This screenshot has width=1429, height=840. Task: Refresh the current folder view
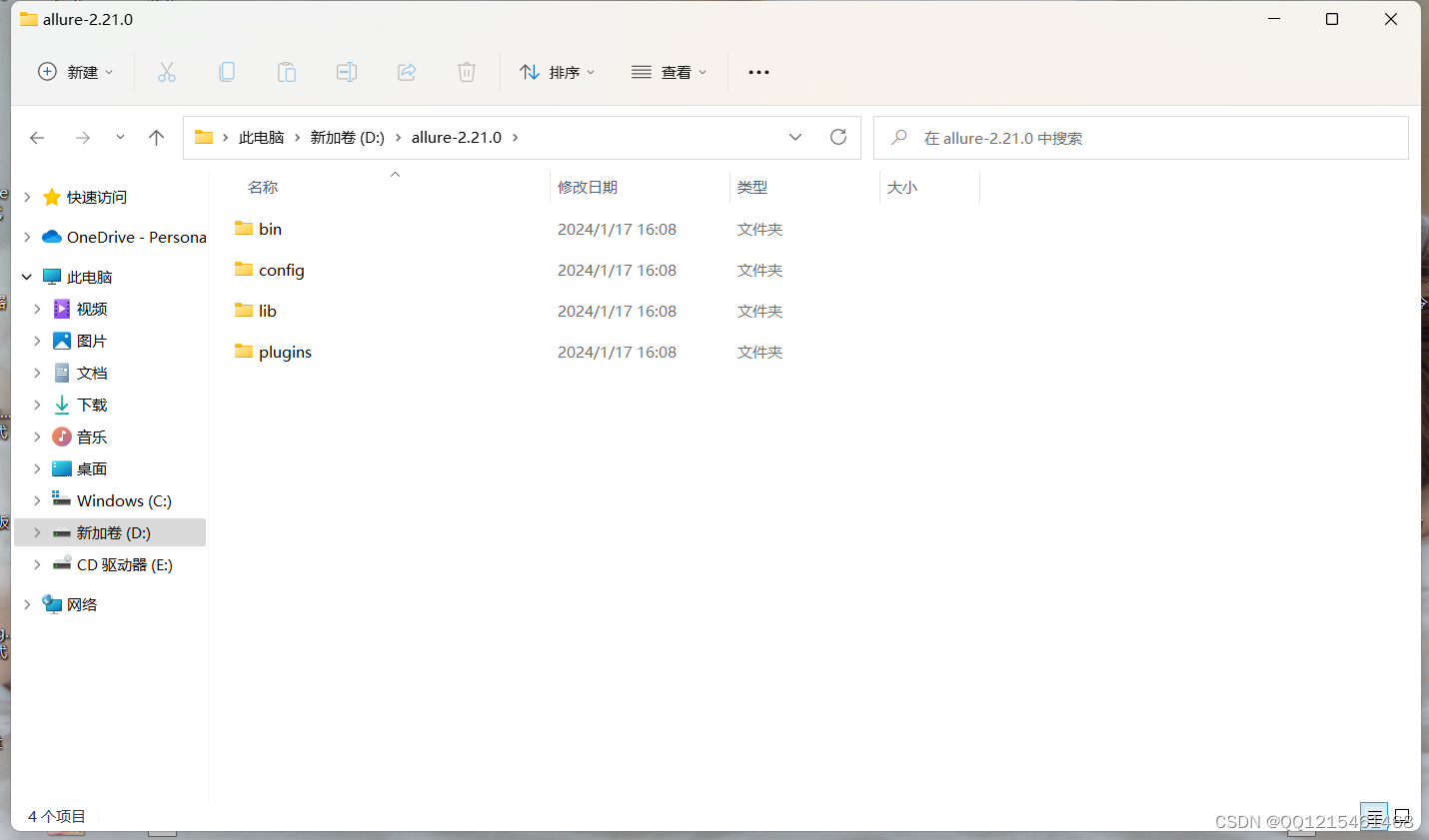(x=838, y=137)
